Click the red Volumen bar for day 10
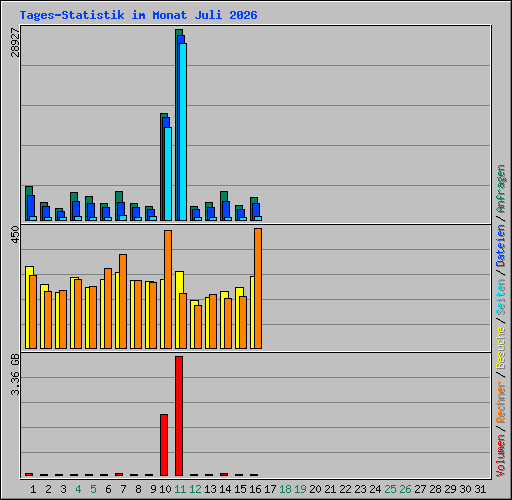 point(164,445)
